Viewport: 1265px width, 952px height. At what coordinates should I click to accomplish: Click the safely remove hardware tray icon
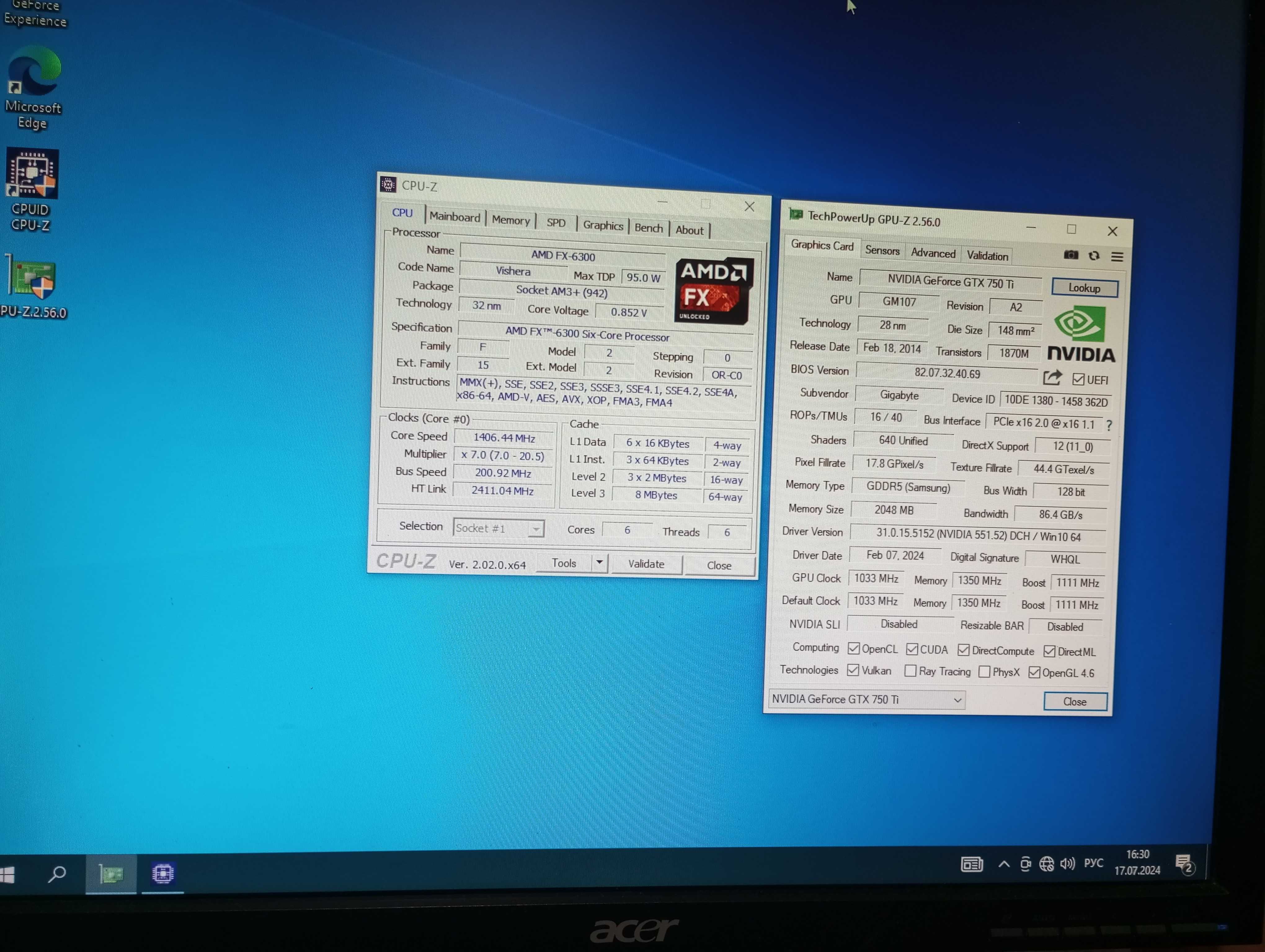coord(1025,864)
